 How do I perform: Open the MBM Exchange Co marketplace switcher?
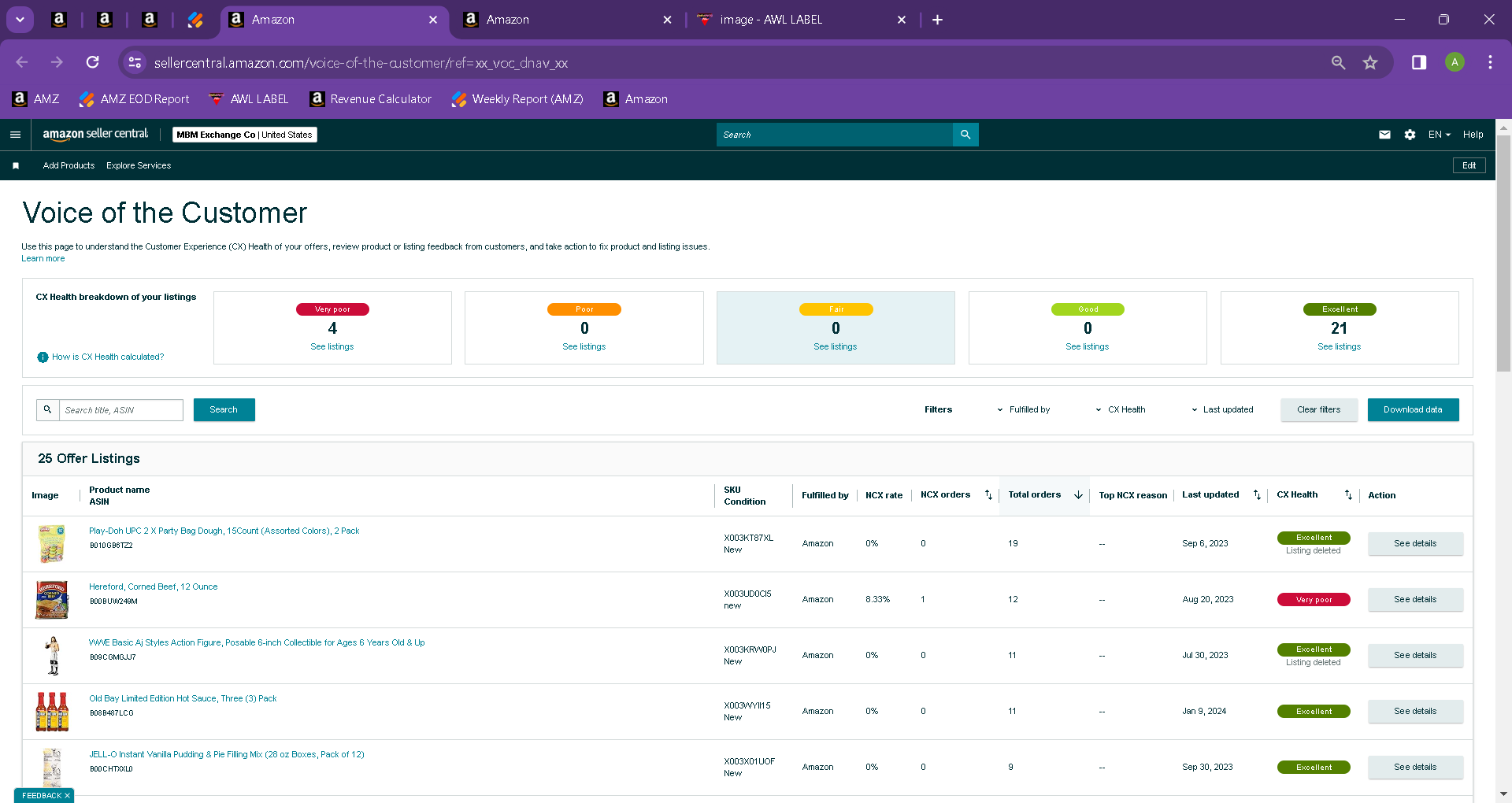click(x=244, y=135)
